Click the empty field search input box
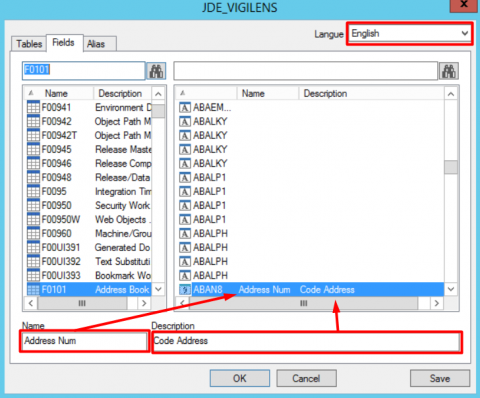Image resolution: width=480 pixels, height=398 pixels. (306, 71)
